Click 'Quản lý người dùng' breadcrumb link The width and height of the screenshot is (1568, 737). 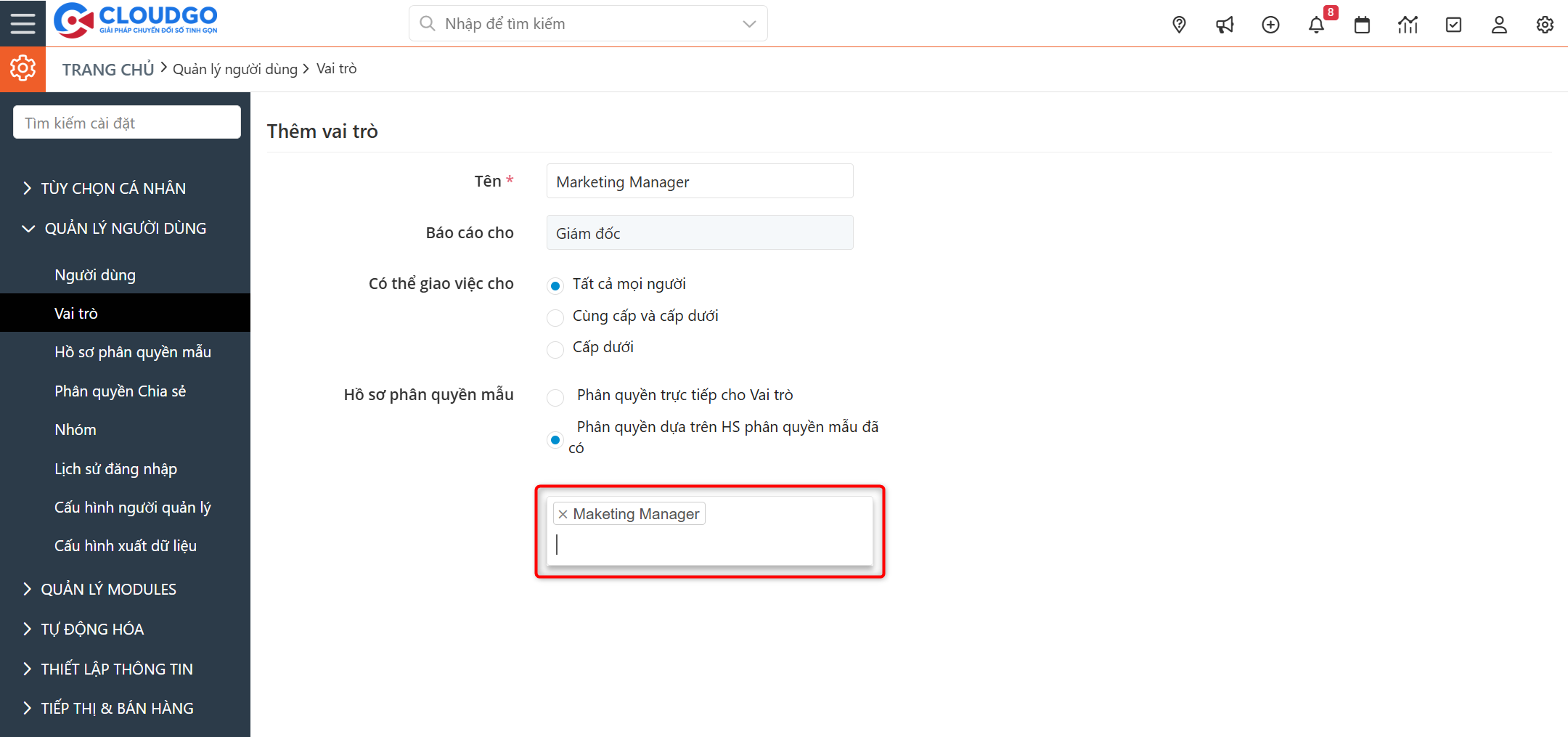click(x=235, y=69)
